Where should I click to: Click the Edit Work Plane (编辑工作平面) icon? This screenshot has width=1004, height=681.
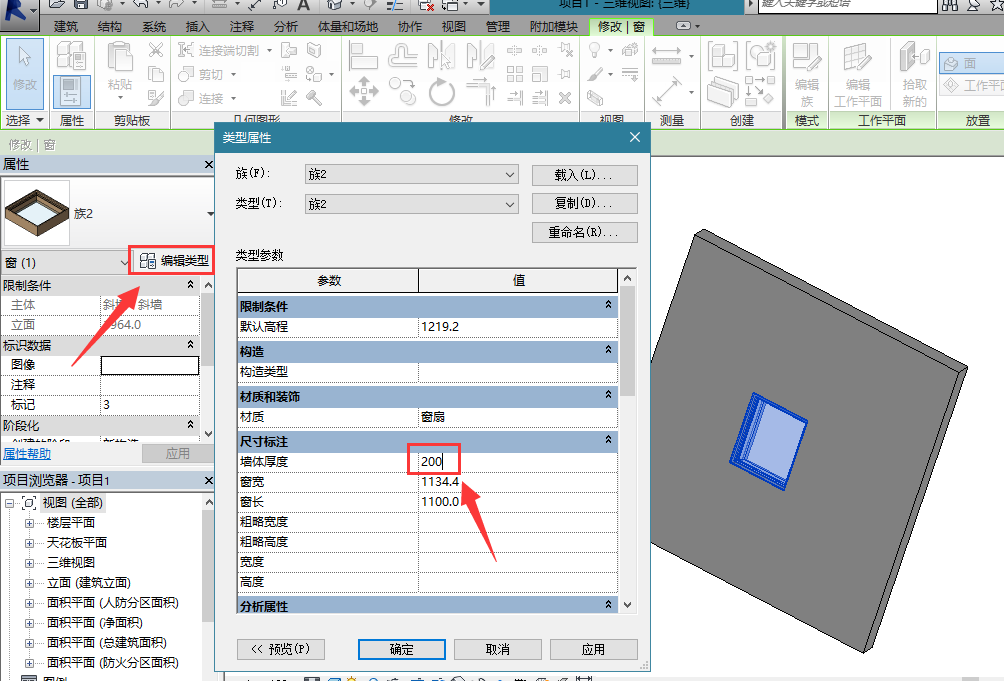point(858,74)
